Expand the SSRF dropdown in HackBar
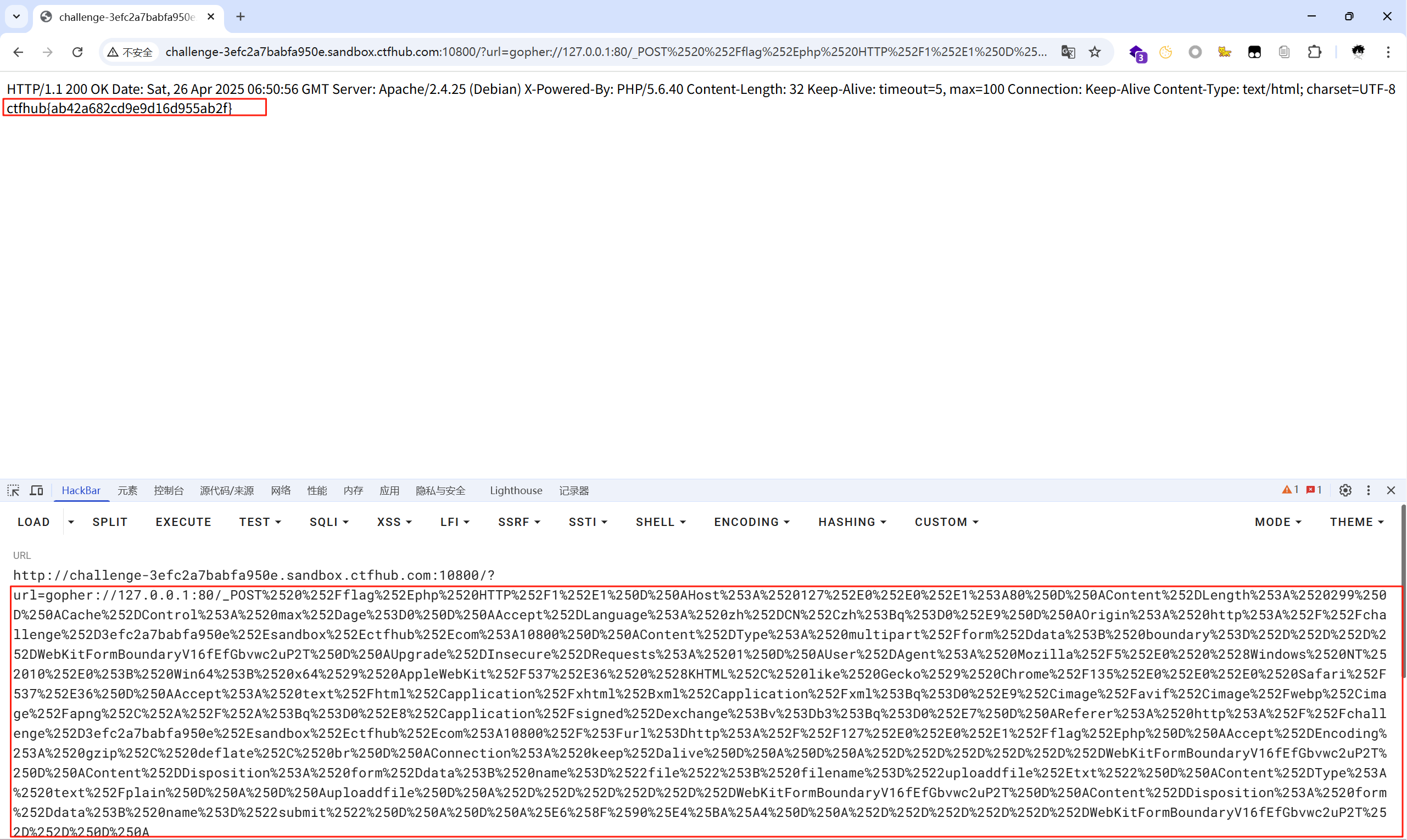This screenshot has width=1407, height=840. pos(518,522)
